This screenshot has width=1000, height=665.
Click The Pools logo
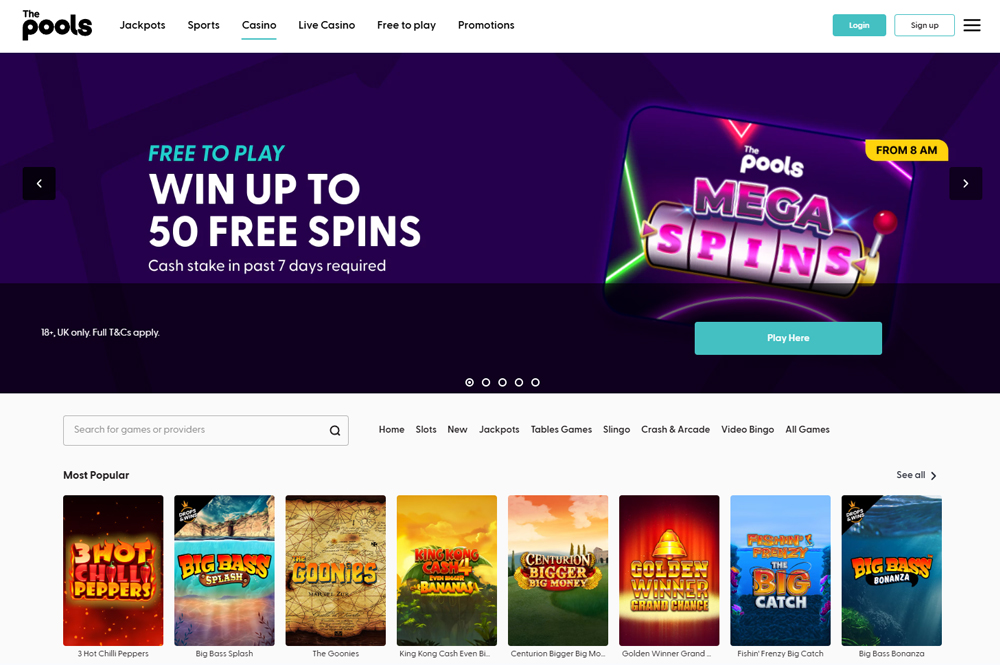[57, 25]
